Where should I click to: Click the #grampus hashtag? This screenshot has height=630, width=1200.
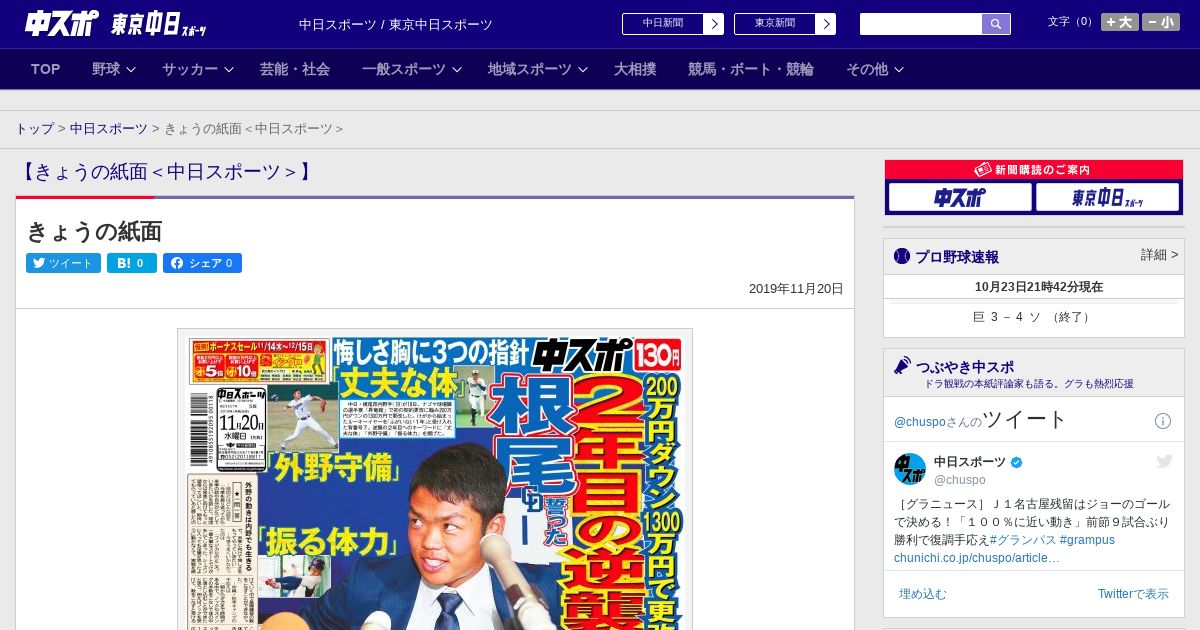tap(1087, 540)
